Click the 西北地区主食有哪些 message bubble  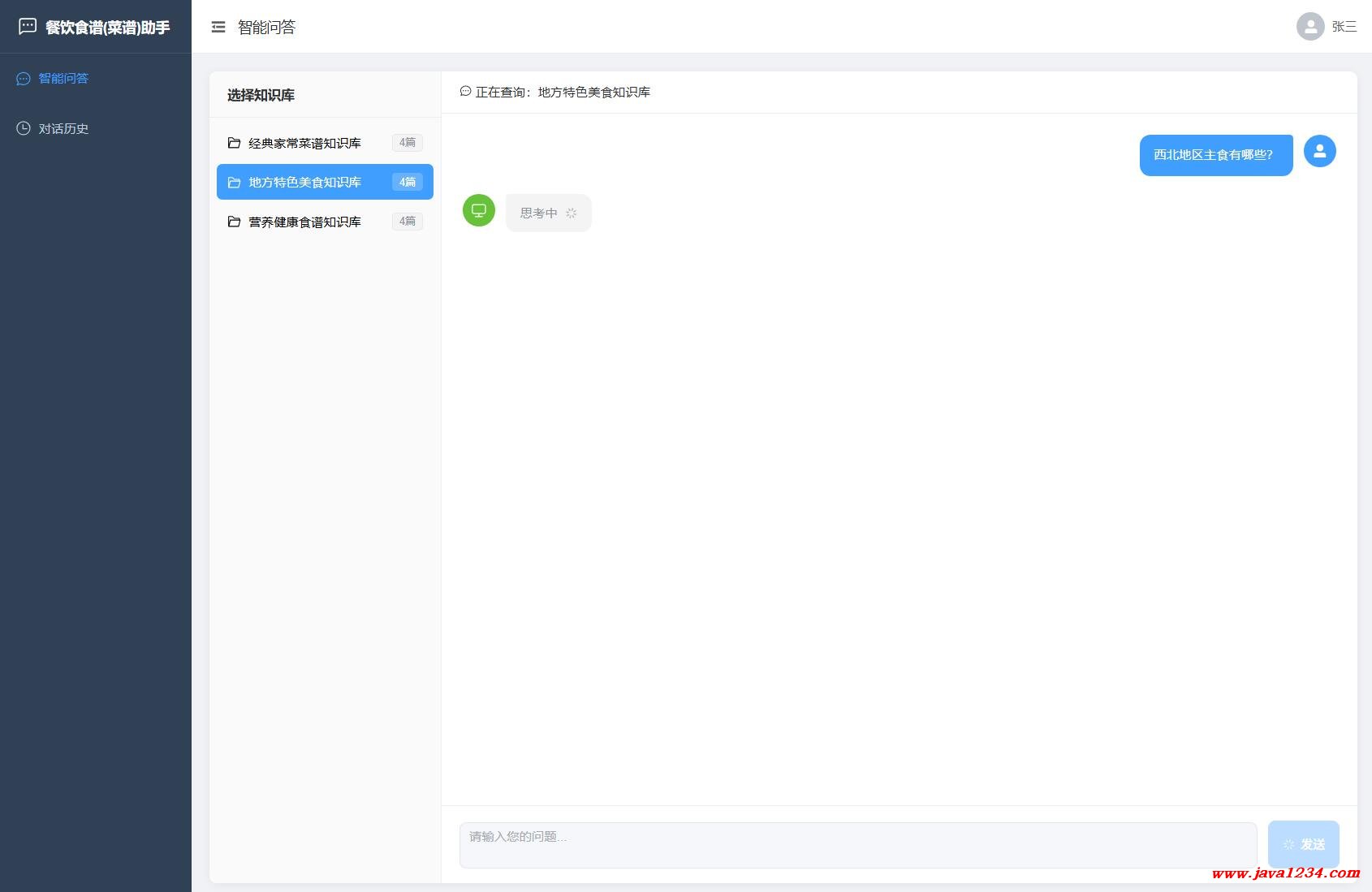[x=1215, y=155]
